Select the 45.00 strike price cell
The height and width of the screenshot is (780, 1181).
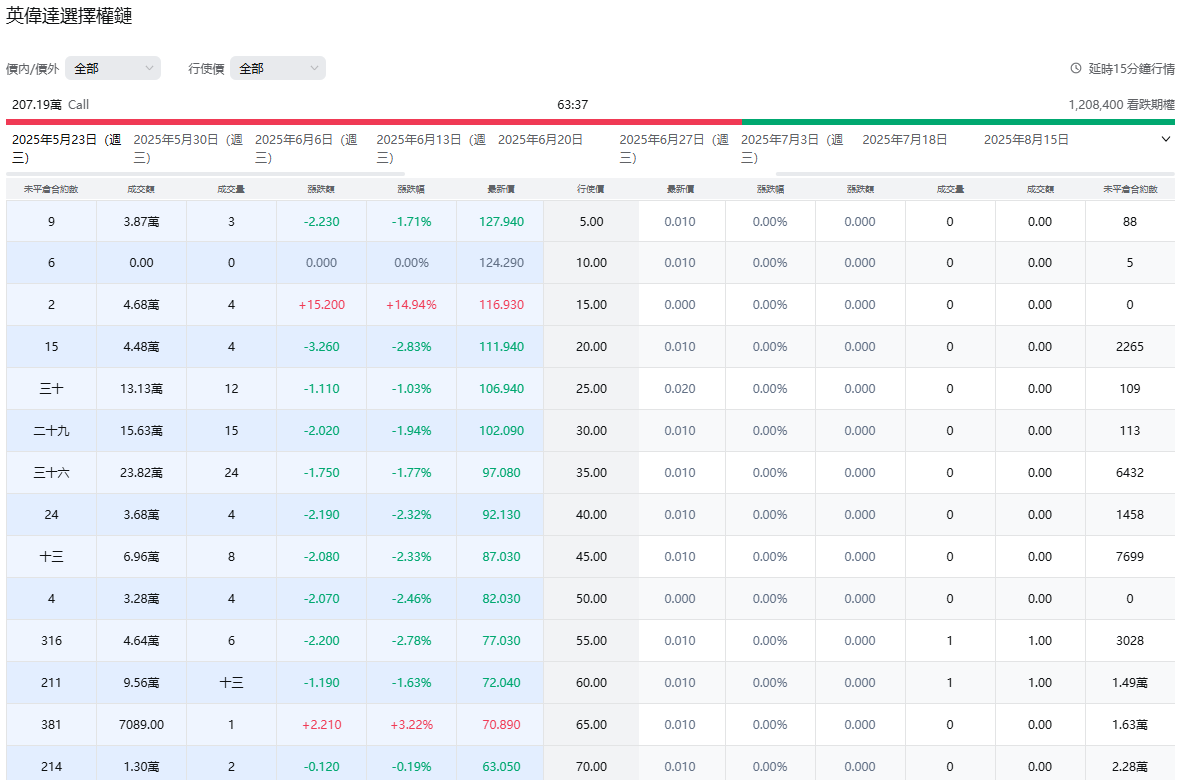pyautogui.click(x=591, y=557)
